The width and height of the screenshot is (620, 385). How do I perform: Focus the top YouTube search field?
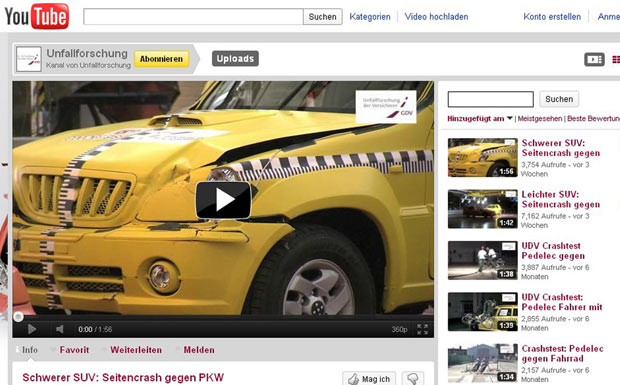point(193,17)
